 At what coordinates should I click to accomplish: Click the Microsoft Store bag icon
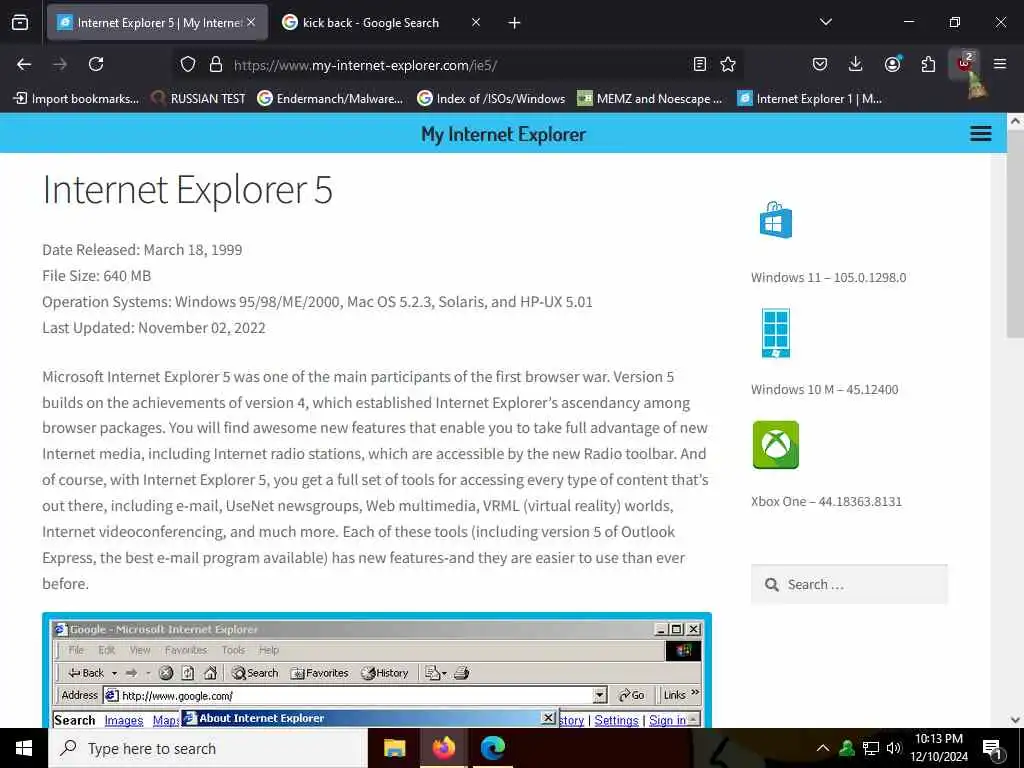pyautogui.click(x=776, y=220)
